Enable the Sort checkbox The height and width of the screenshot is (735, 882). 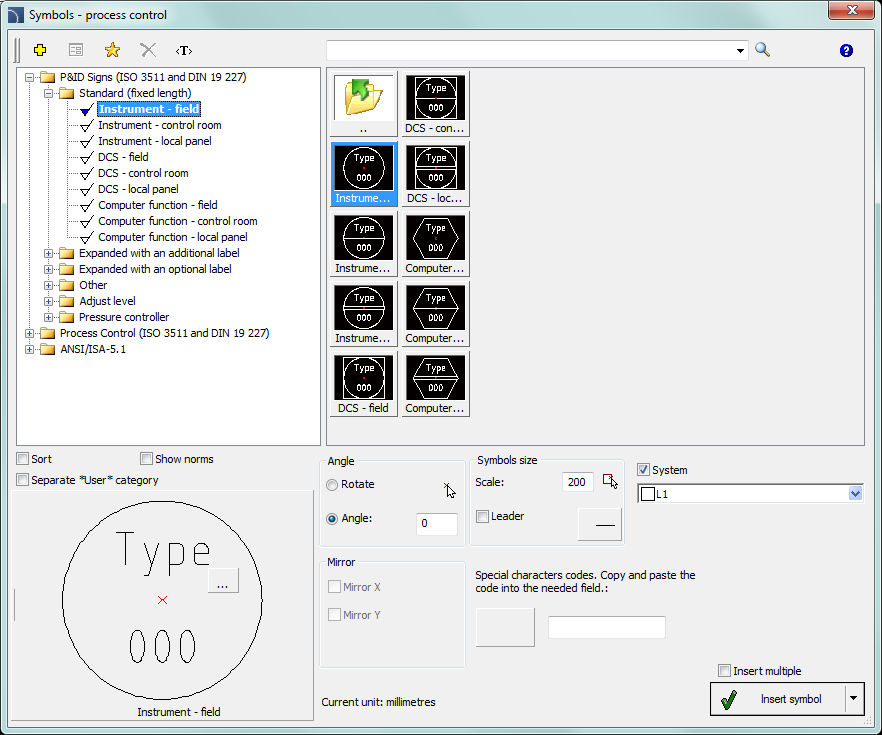point(23,459)
